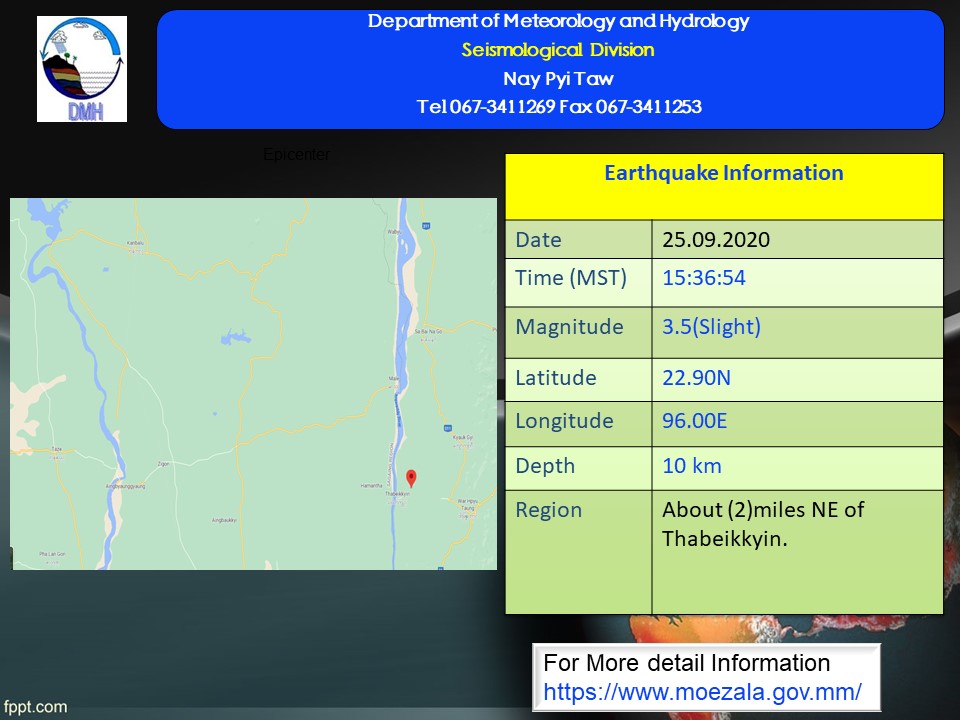This screenshot has width=960, height=720.
Task: Click Thabeikkyin town label on map
Action: (x=398, y=494)
